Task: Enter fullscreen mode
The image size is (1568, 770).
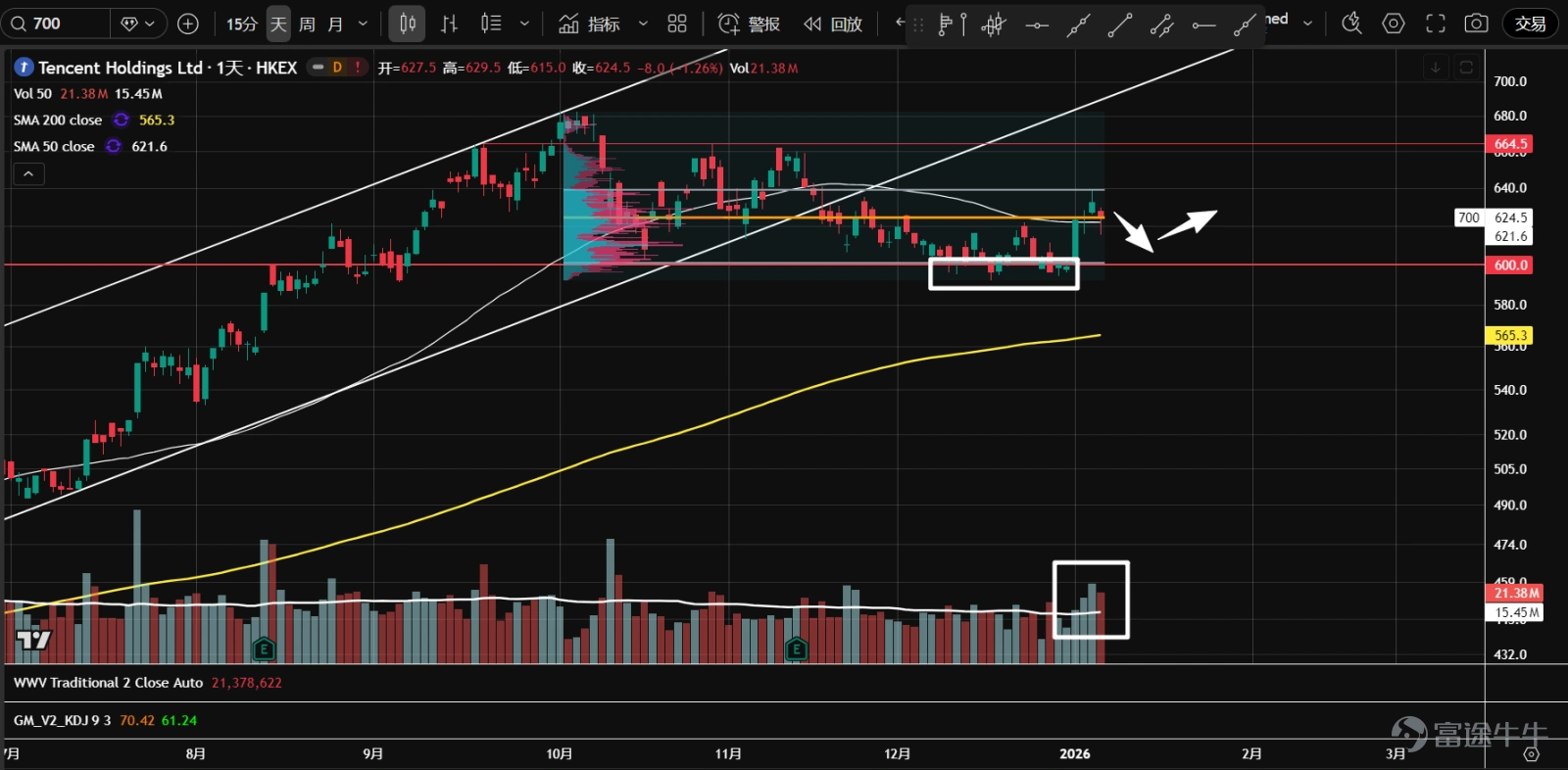Action: 1436,24
